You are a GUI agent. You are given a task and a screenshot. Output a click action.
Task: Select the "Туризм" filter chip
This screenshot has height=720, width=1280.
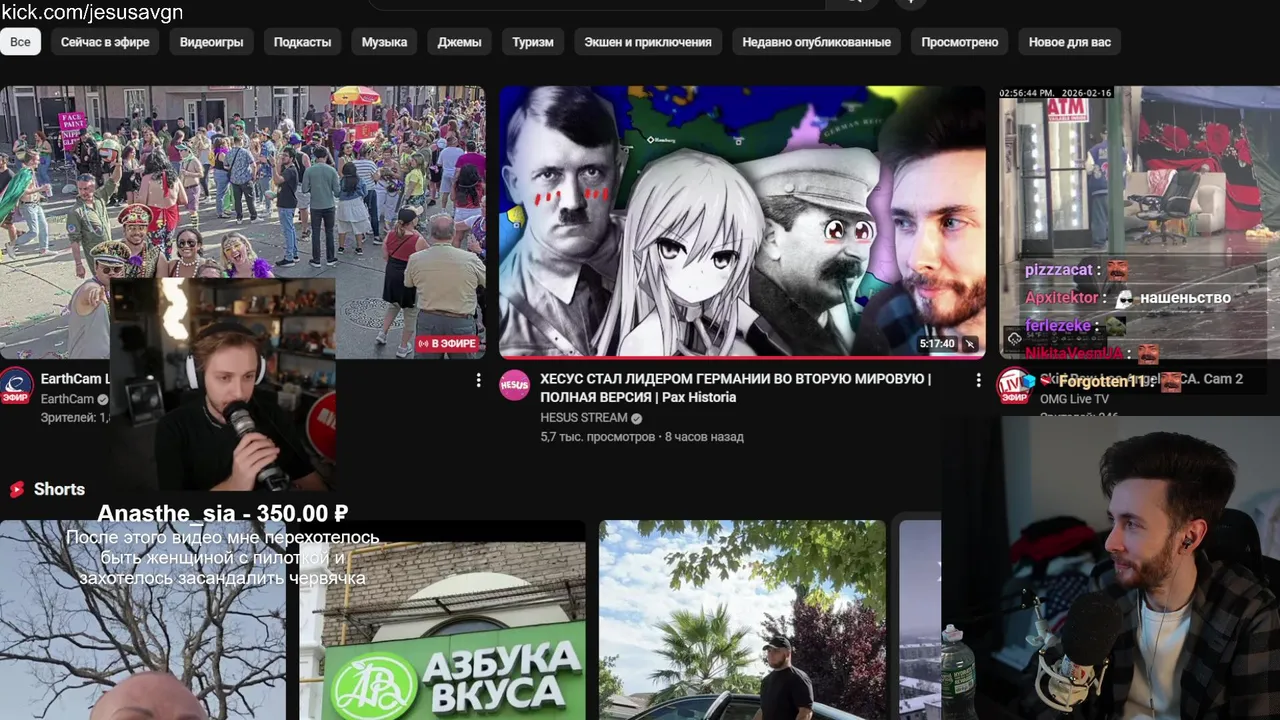533,42
